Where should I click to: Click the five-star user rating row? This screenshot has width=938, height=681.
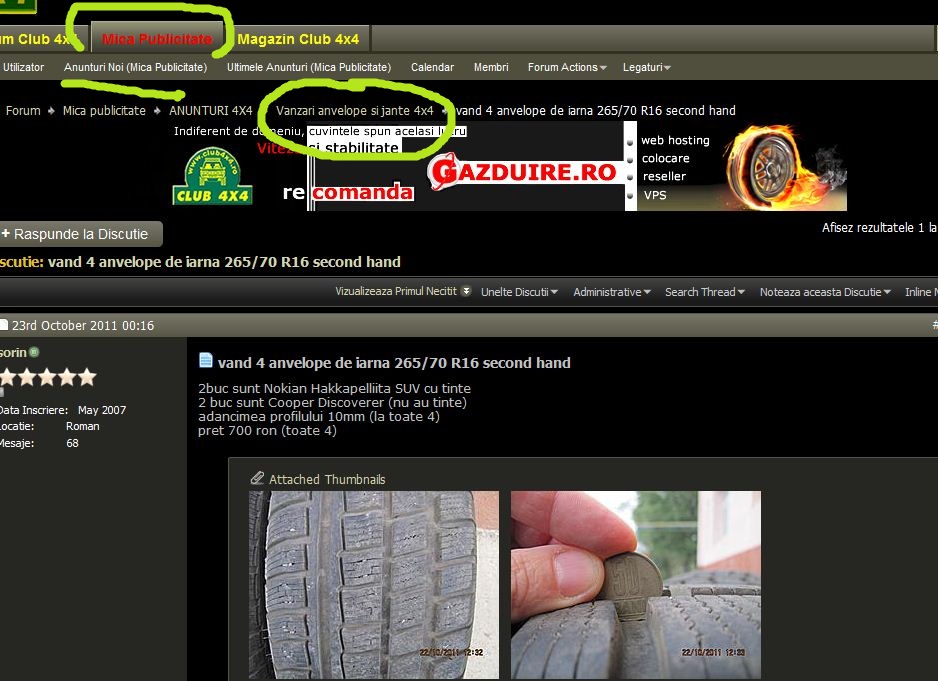pos(48,377)
